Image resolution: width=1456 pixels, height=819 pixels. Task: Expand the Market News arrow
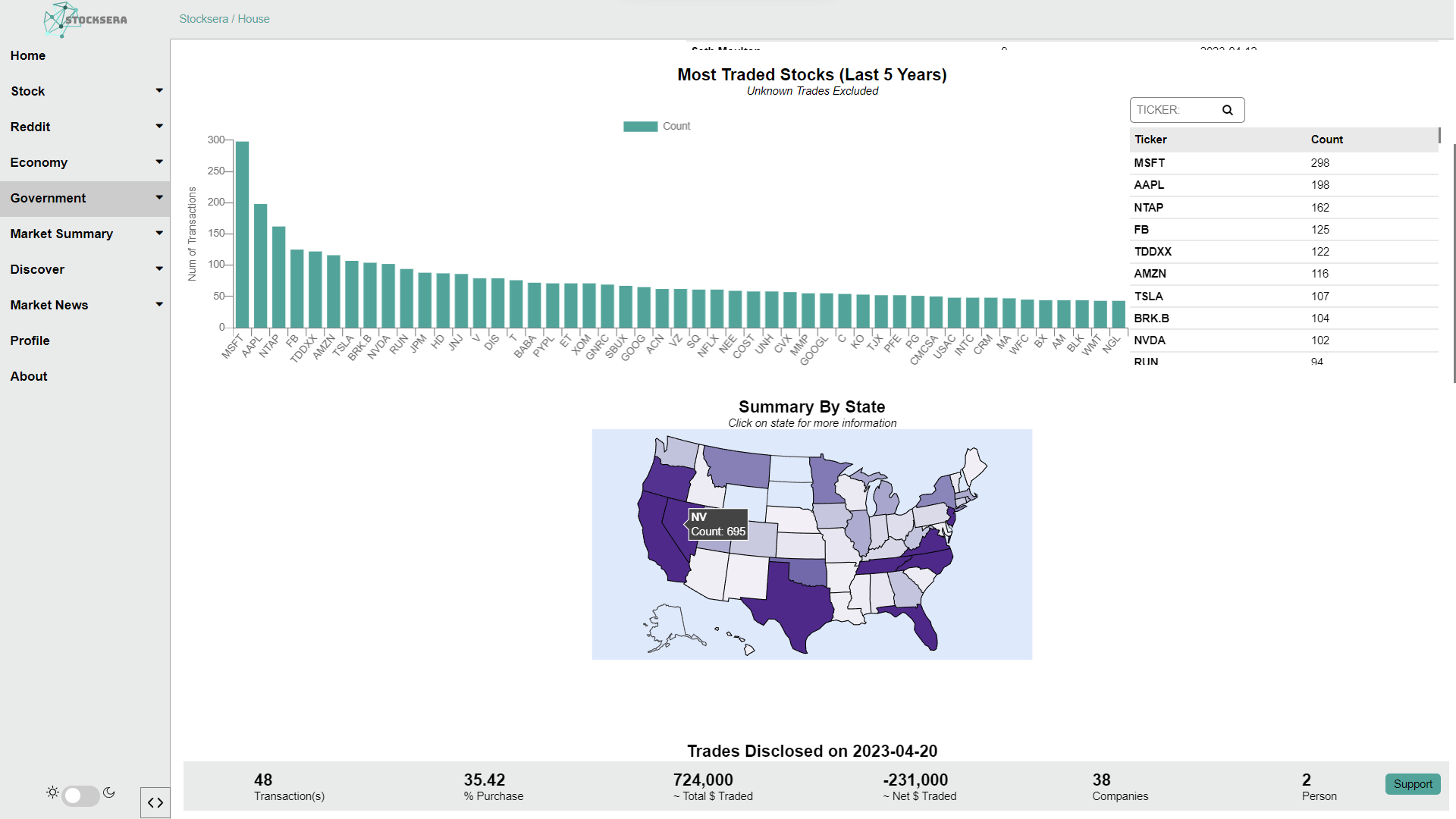click(x=159, y=305)
